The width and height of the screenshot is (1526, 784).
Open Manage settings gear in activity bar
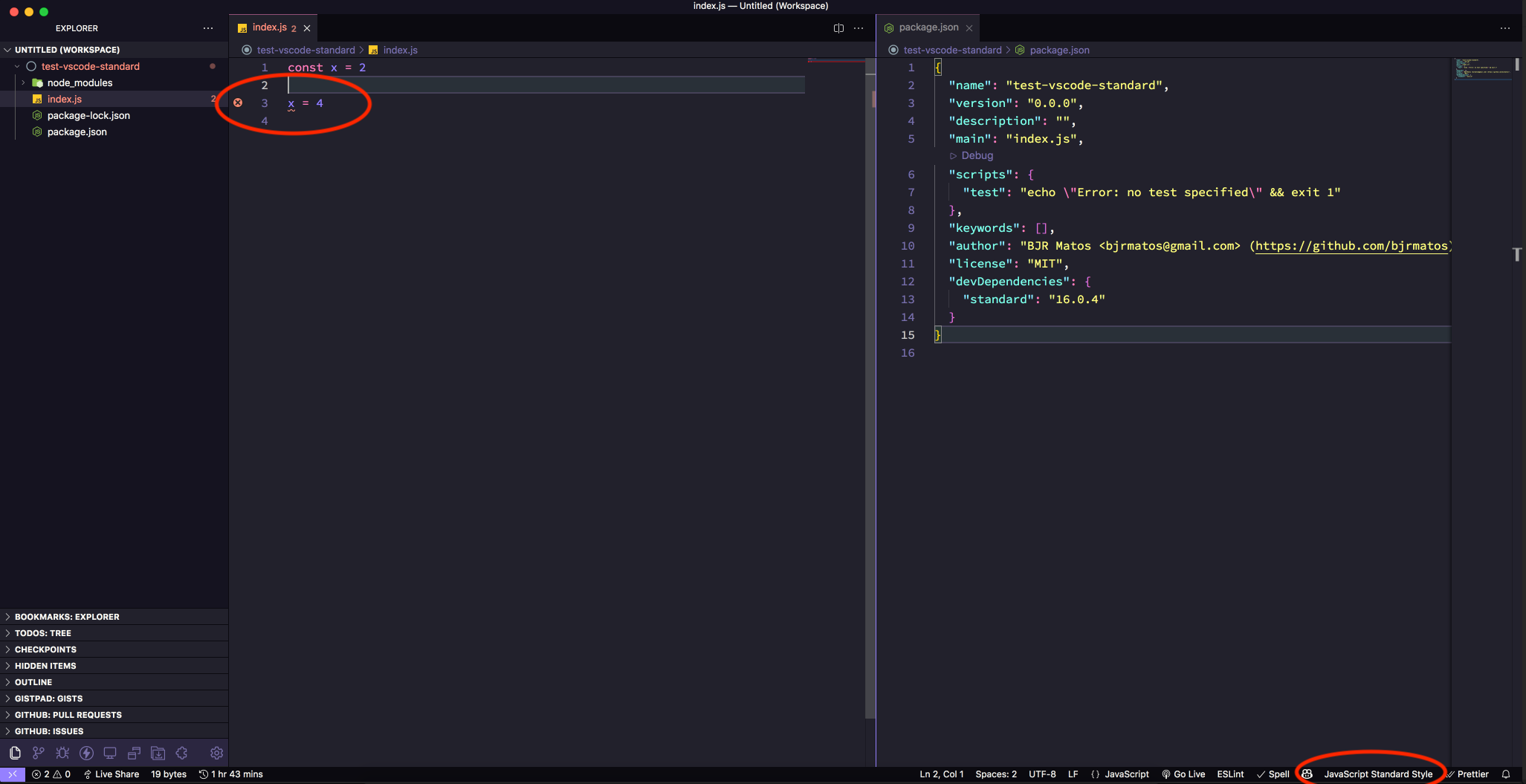click(216, 753)
